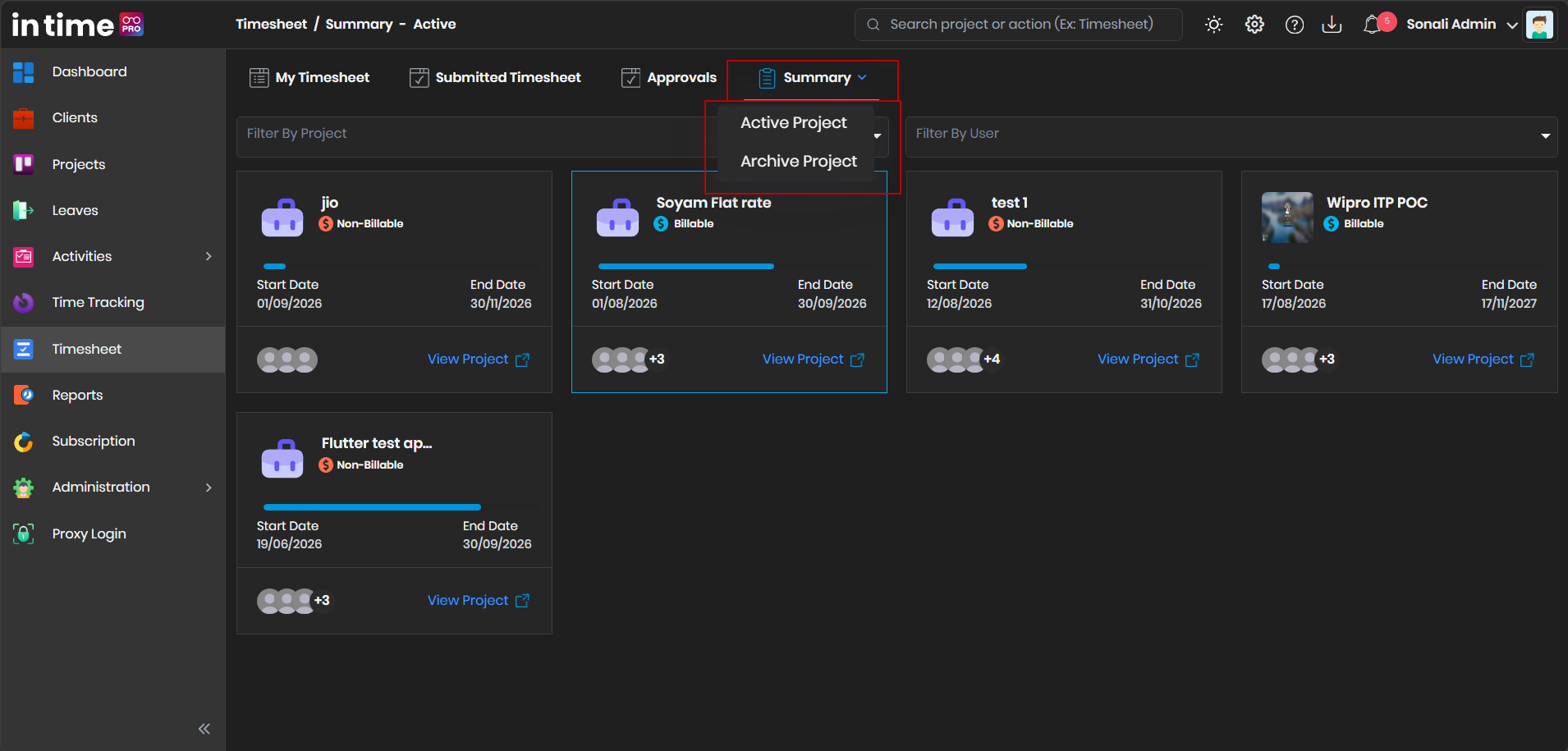Toggle light/dark theme sun icon

(1213, 25)
